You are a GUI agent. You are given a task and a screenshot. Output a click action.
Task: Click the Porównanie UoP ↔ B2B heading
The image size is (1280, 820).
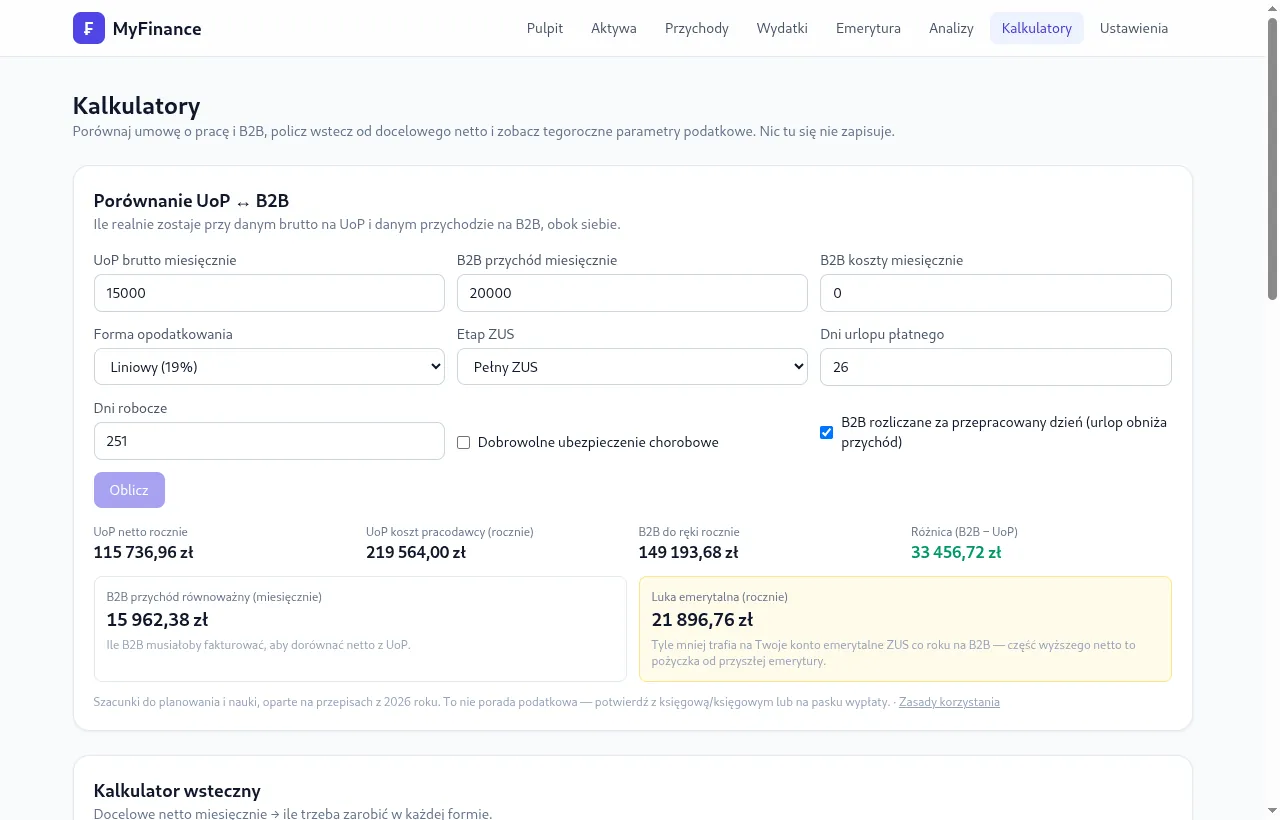point(191,201)
